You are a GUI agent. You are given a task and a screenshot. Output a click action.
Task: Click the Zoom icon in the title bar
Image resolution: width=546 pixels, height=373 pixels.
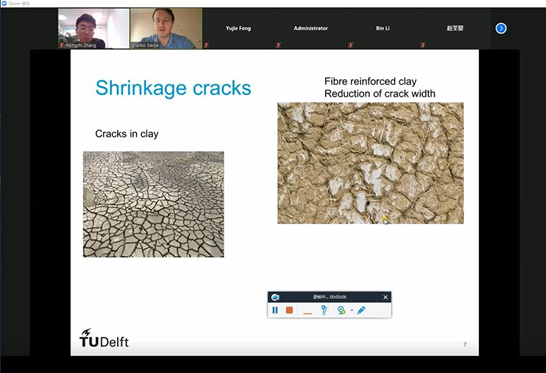4,3
